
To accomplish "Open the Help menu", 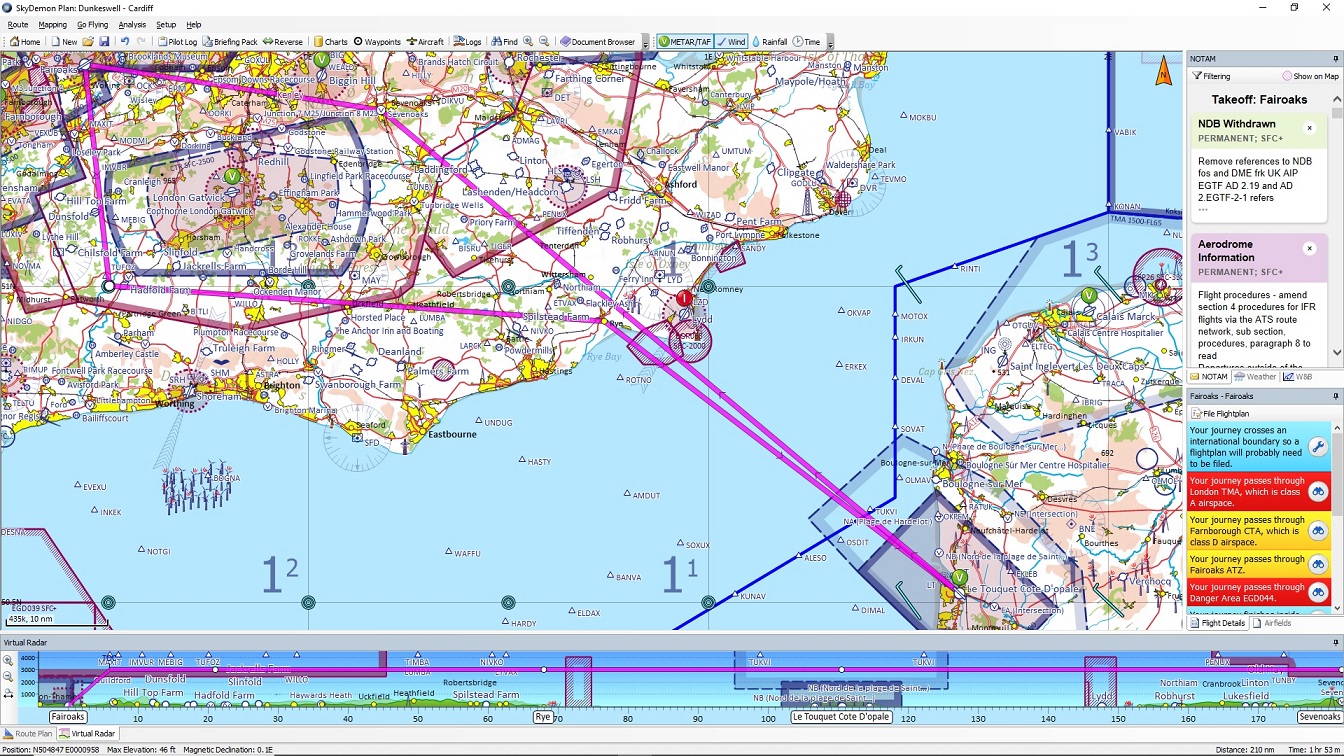I will point(194,25).
